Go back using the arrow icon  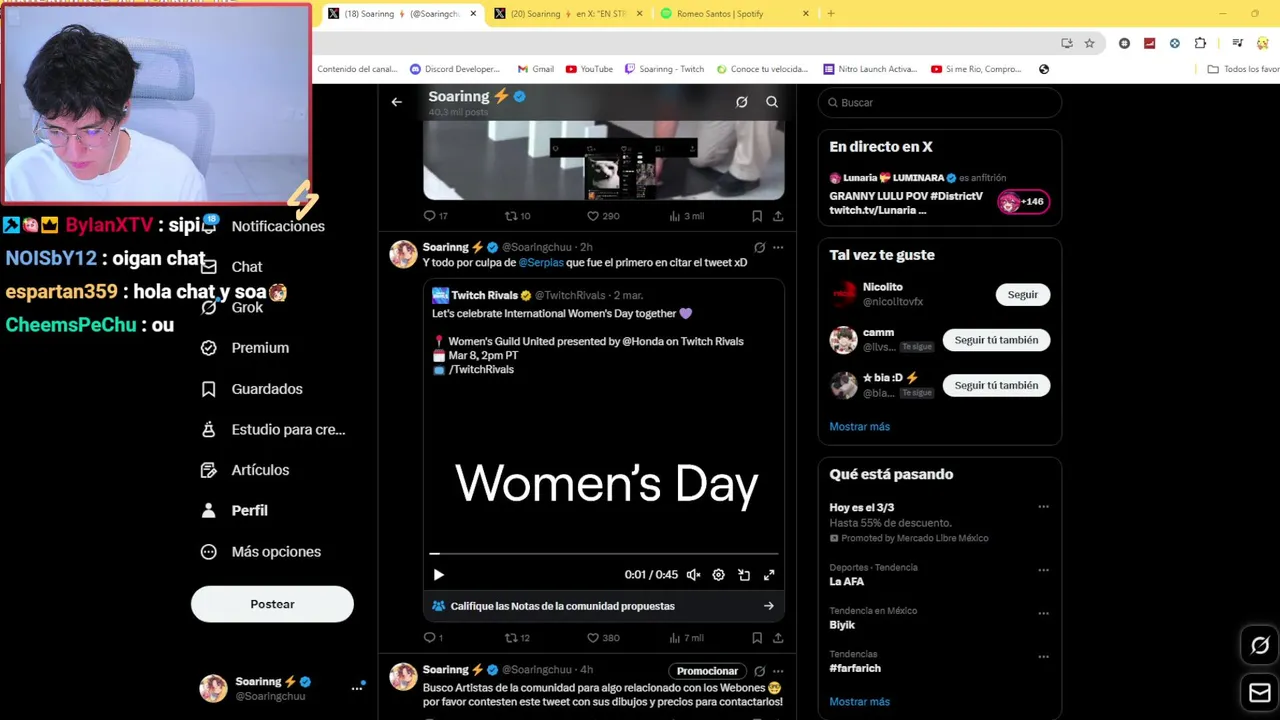[x=397, y=102]
